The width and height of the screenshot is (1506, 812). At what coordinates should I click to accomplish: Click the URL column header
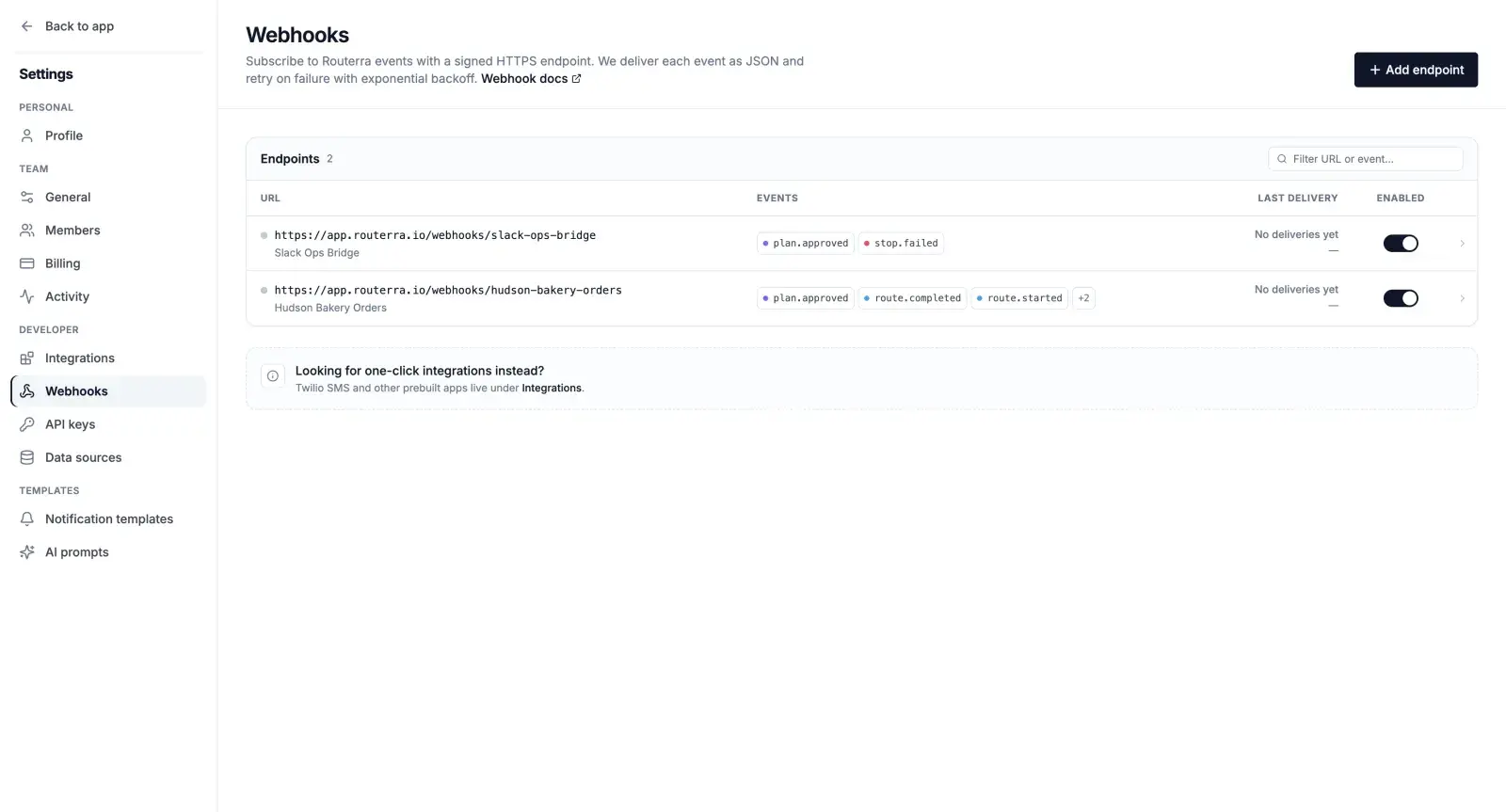[x=270, y=199]
